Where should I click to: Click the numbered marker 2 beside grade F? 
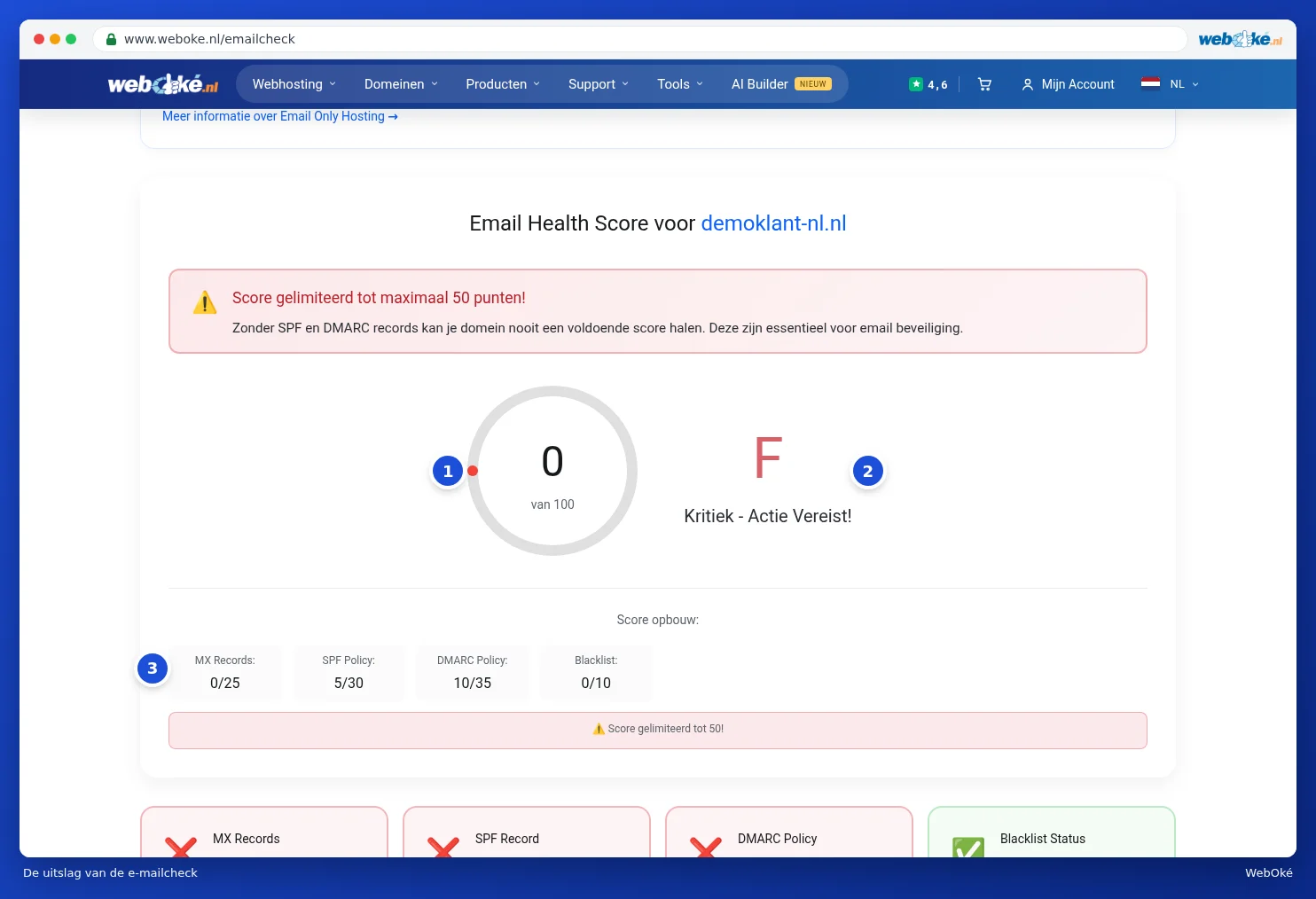coord(868,471)
